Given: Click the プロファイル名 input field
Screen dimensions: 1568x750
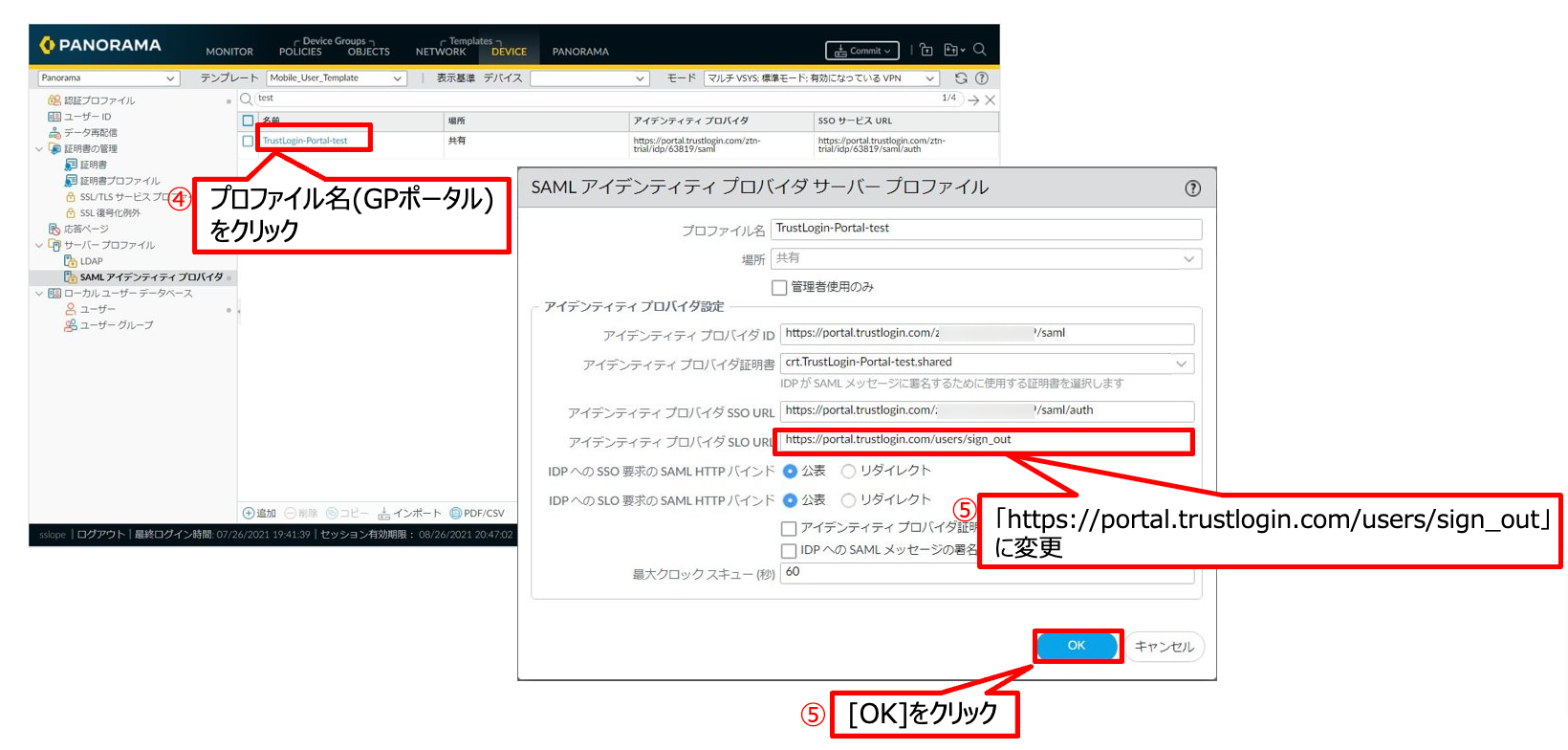Looking at the screenshot, I should [986, 229].
